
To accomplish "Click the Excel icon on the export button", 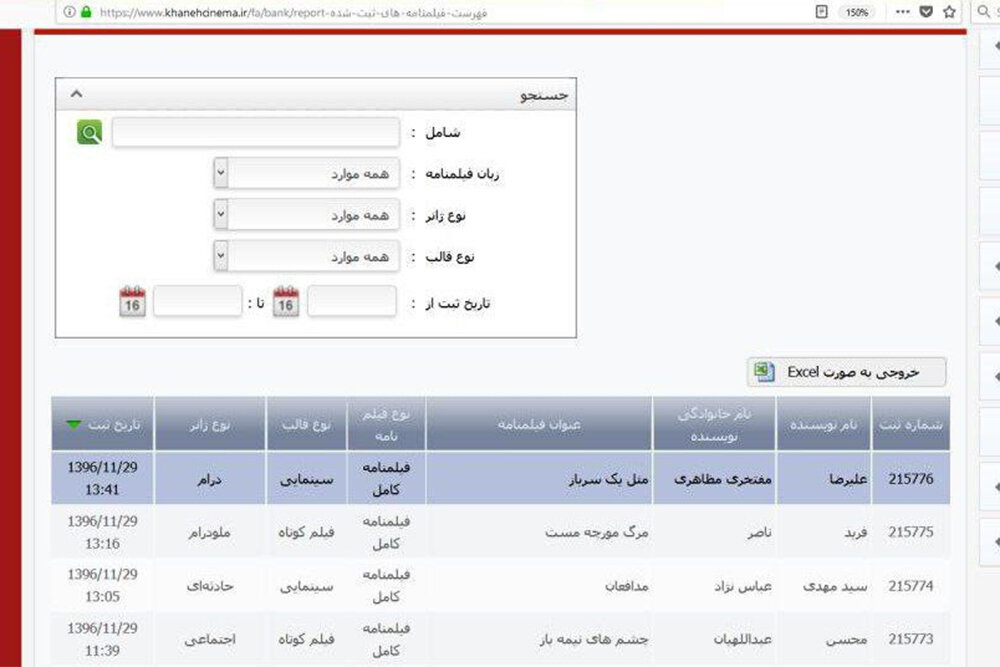I will 764,371.
